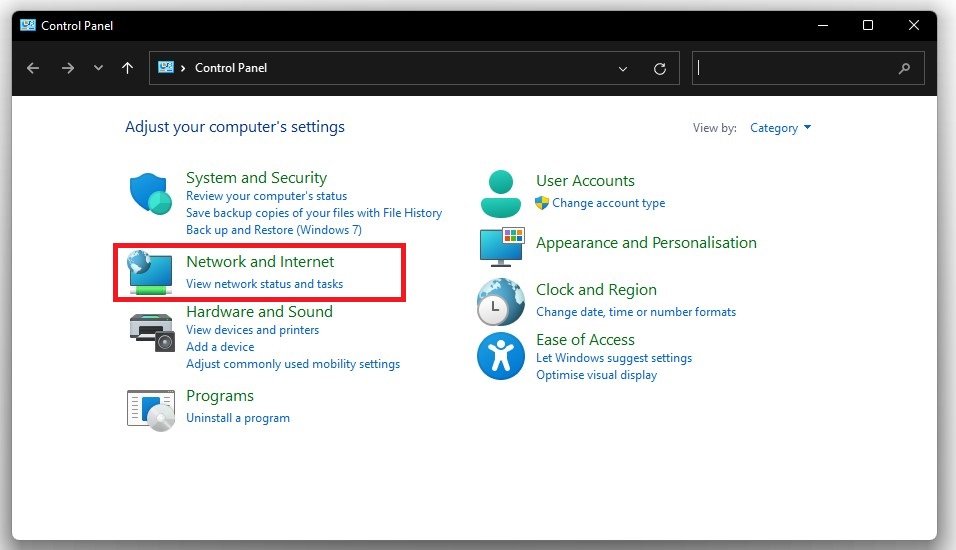Expand the address bar history dropdown

pyautogui.click(x=623, y=69)
